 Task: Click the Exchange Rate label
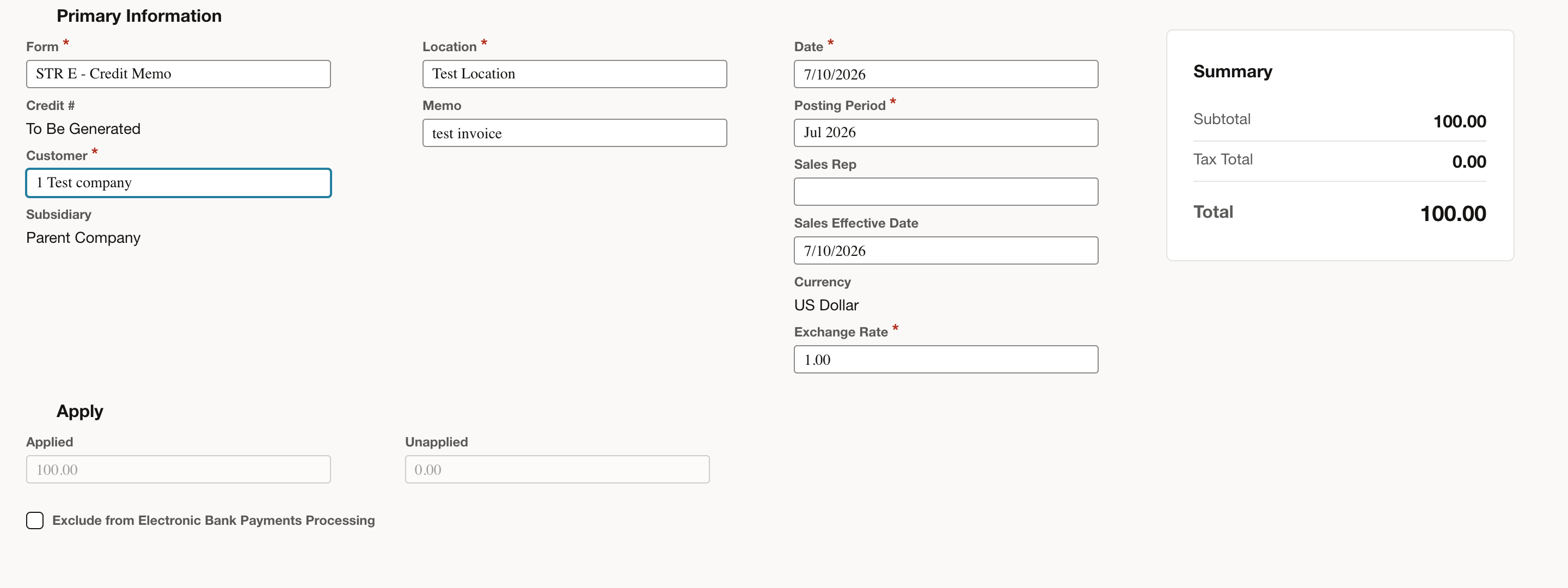(x=841, y=332)
